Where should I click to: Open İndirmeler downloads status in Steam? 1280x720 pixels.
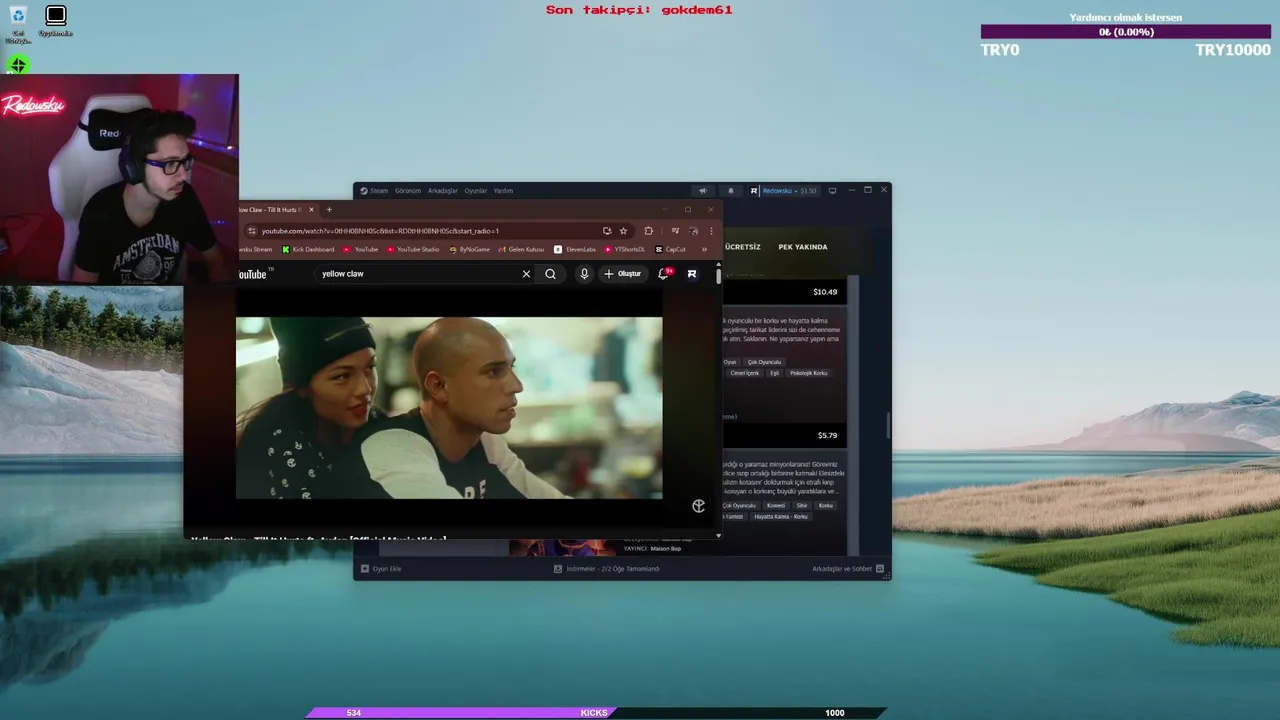pyautogui.click(x=607, y=569)
